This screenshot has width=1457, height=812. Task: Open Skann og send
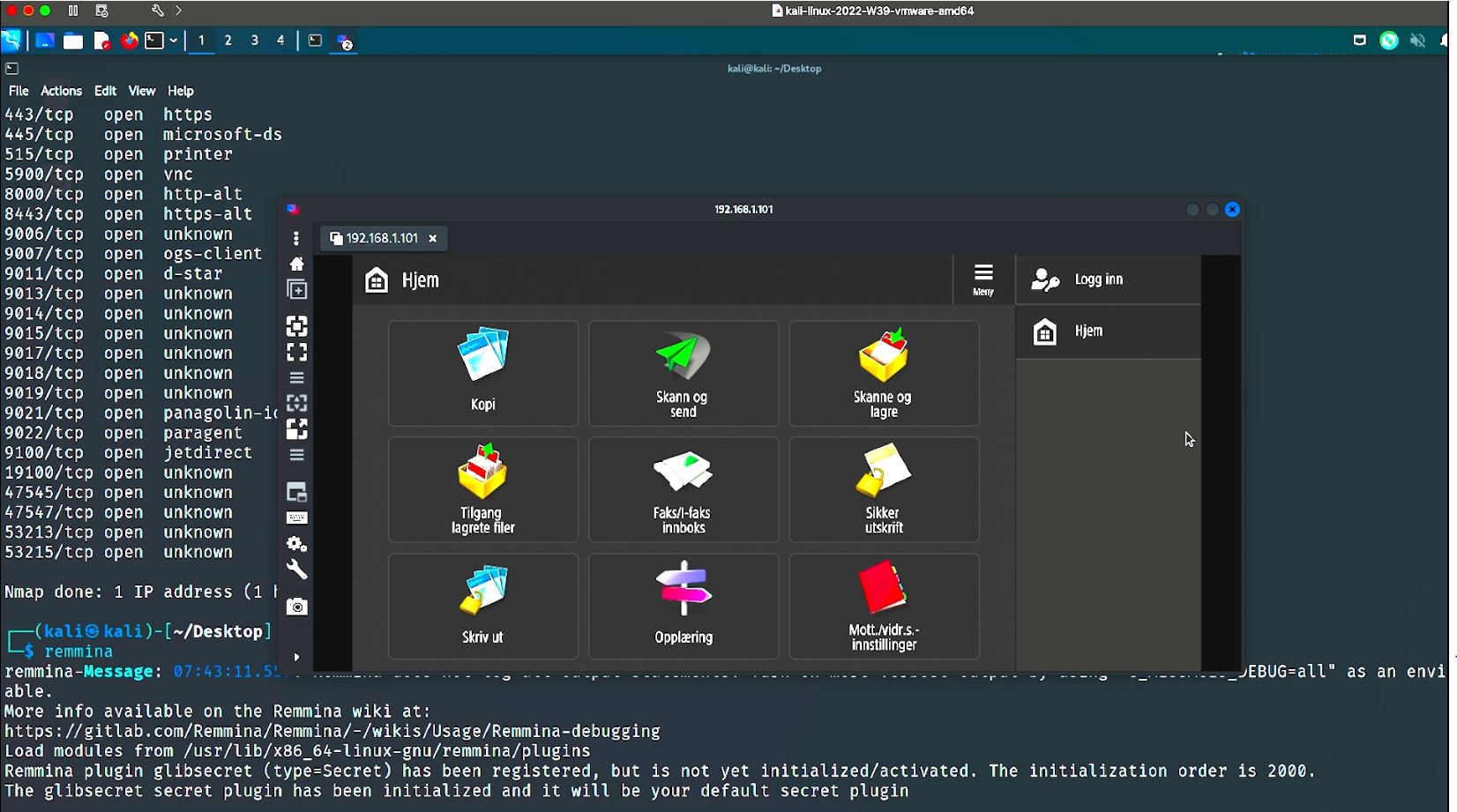point(683,373)
